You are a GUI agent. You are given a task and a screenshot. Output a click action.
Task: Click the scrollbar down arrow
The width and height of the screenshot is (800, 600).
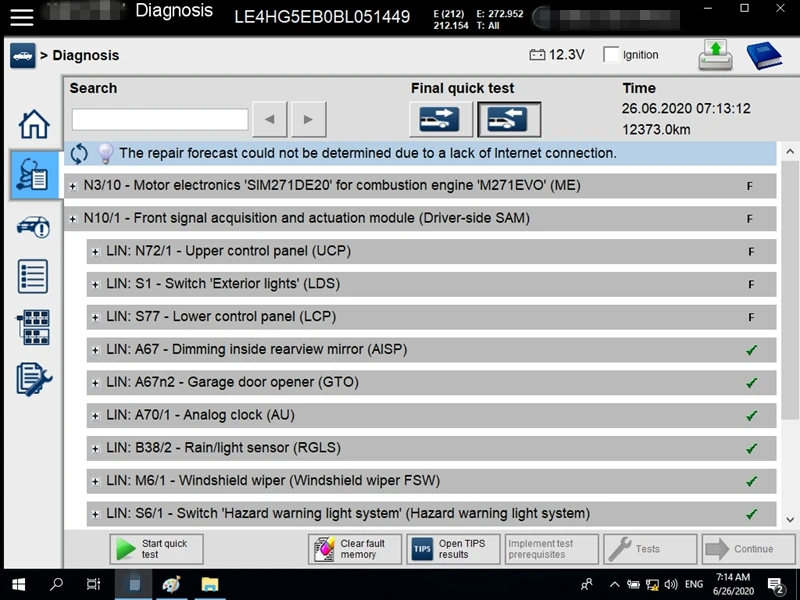click(790, 520)
